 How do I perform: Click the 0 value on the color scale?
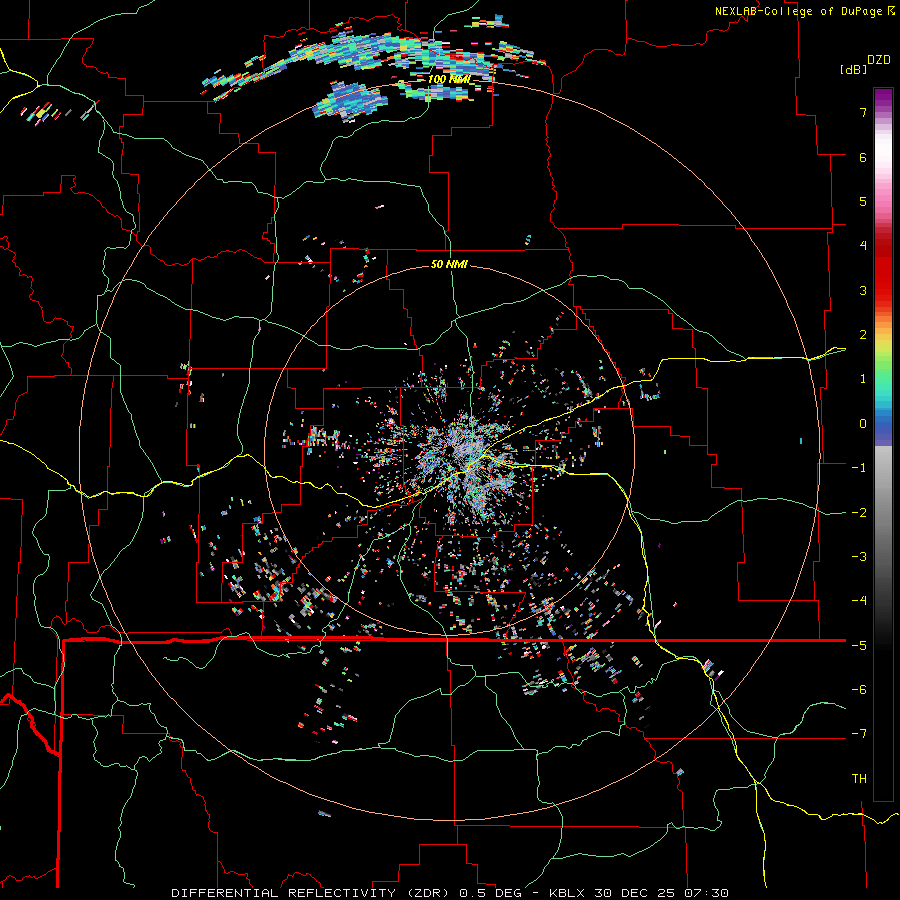(x=863, y=424)
